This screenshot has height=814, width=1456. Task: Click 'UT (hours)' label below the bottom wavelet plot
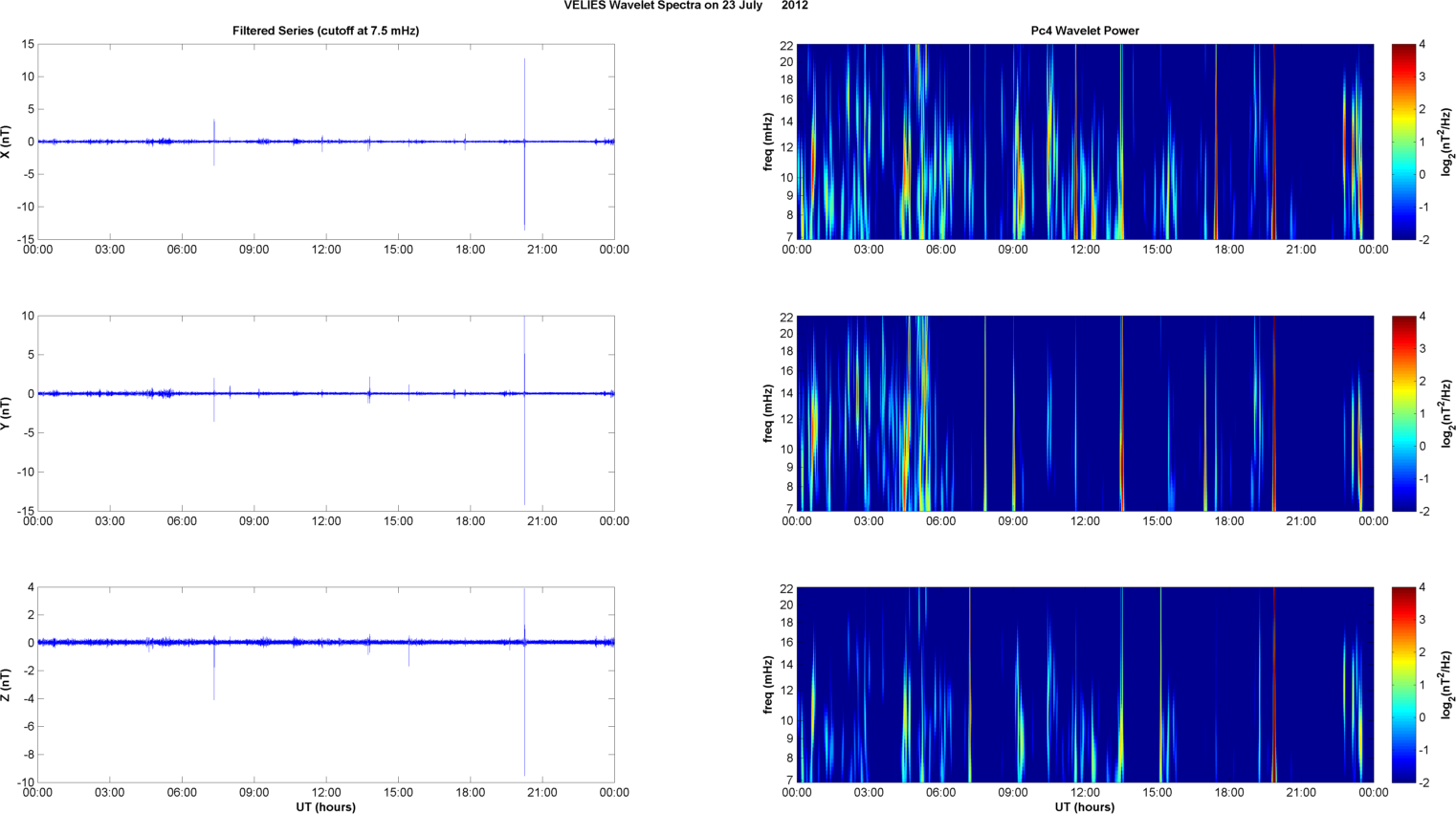coord(1084,807)
